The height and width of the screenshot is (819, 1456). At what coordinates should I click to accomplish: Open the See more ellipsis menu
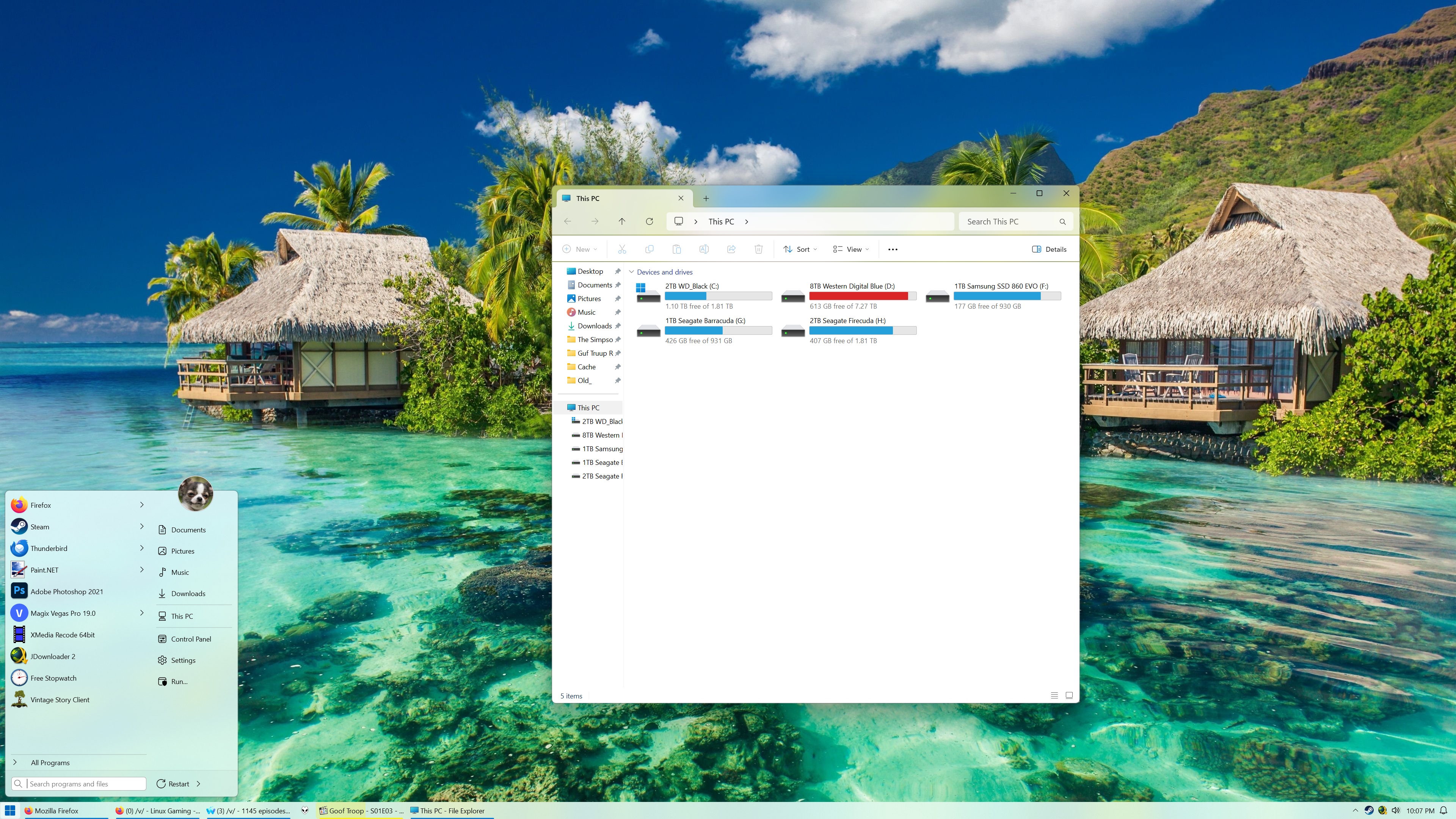(893, 249)
